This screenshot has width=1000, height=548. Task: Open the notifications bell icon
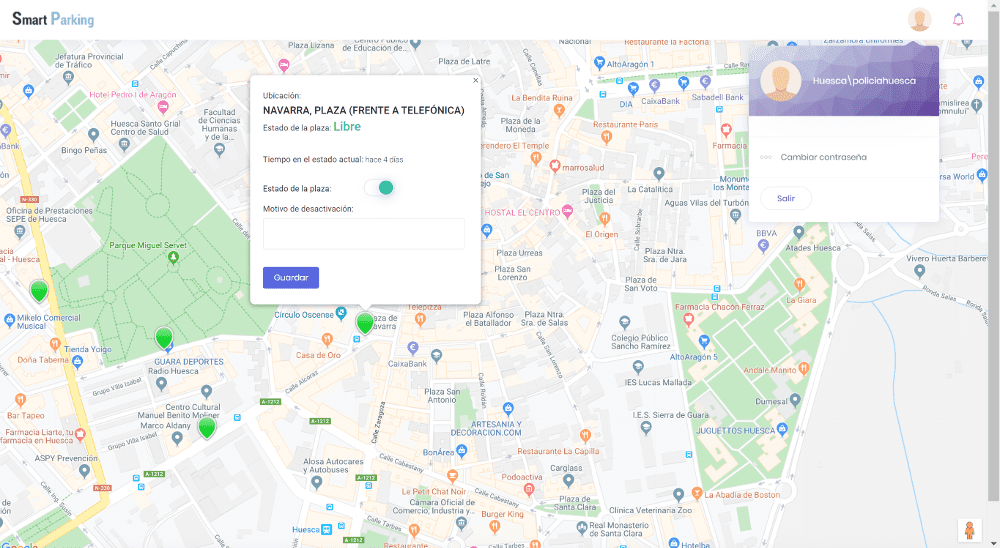pyautogui.click(x=958, y=20)
